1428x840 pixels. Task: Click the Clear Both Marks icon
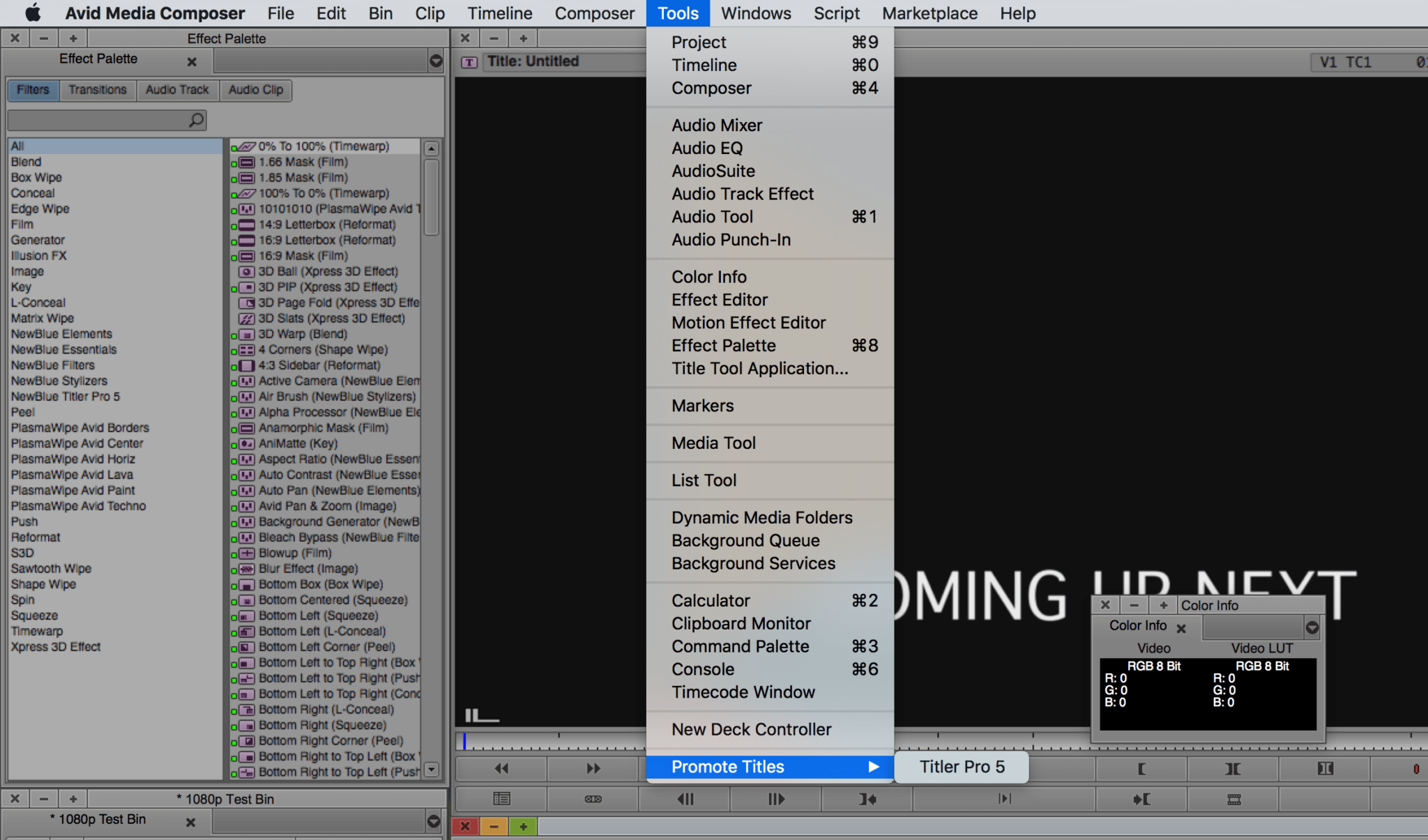pos(1325,768)
